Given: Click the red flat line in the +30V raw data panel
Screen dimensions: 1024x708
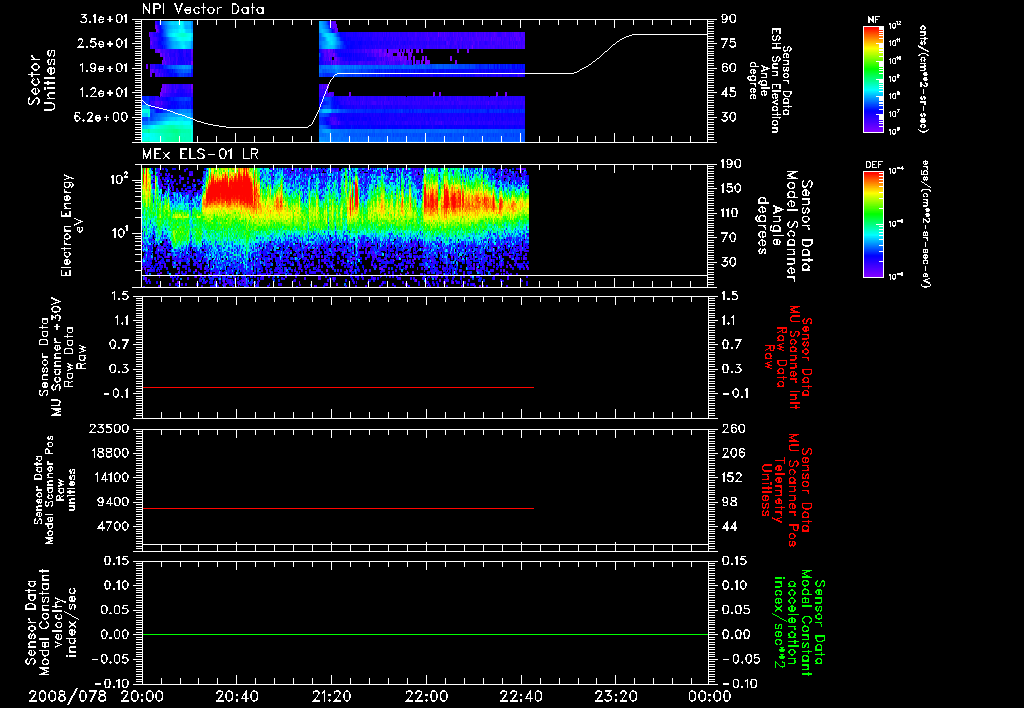Looking at the screenshot, I should pos(338,387).
